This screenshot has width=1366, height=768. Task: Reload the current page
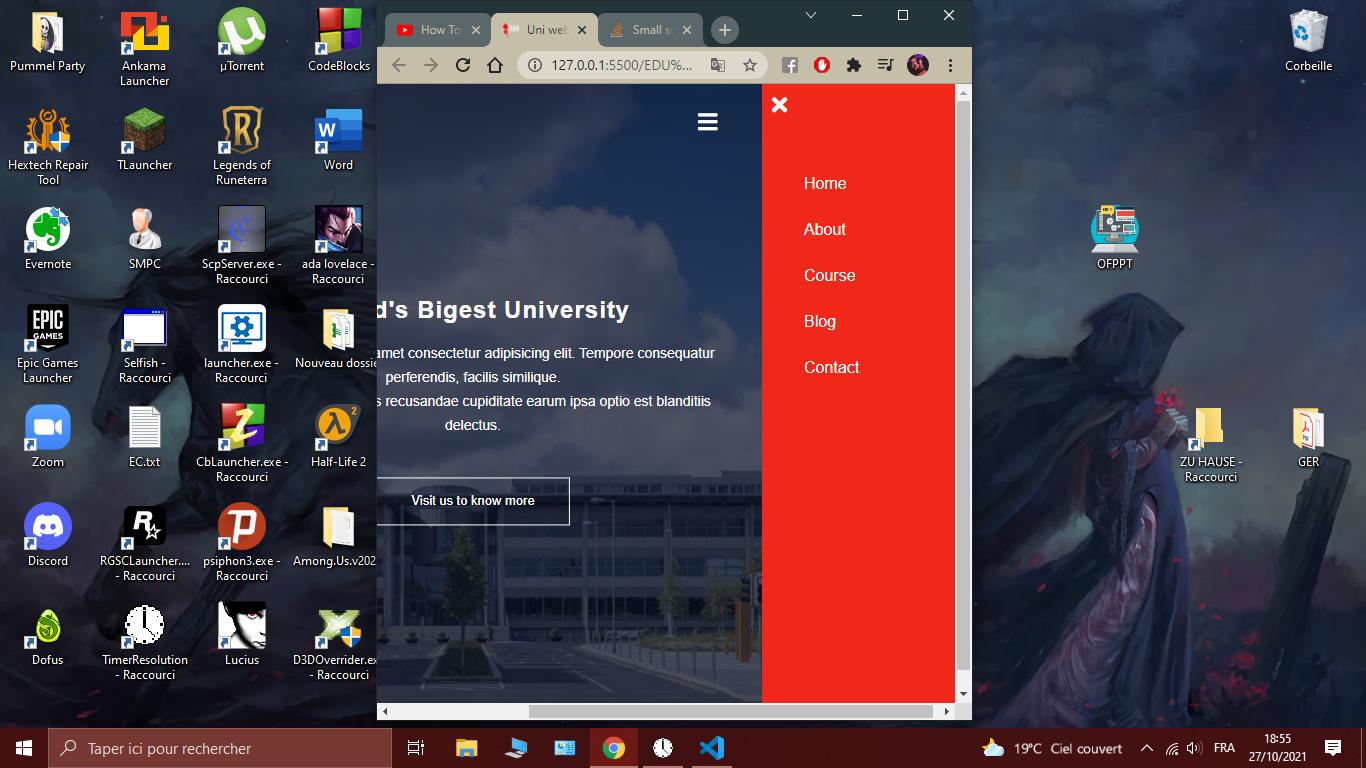pyautogui.click(x=463, y=65)
